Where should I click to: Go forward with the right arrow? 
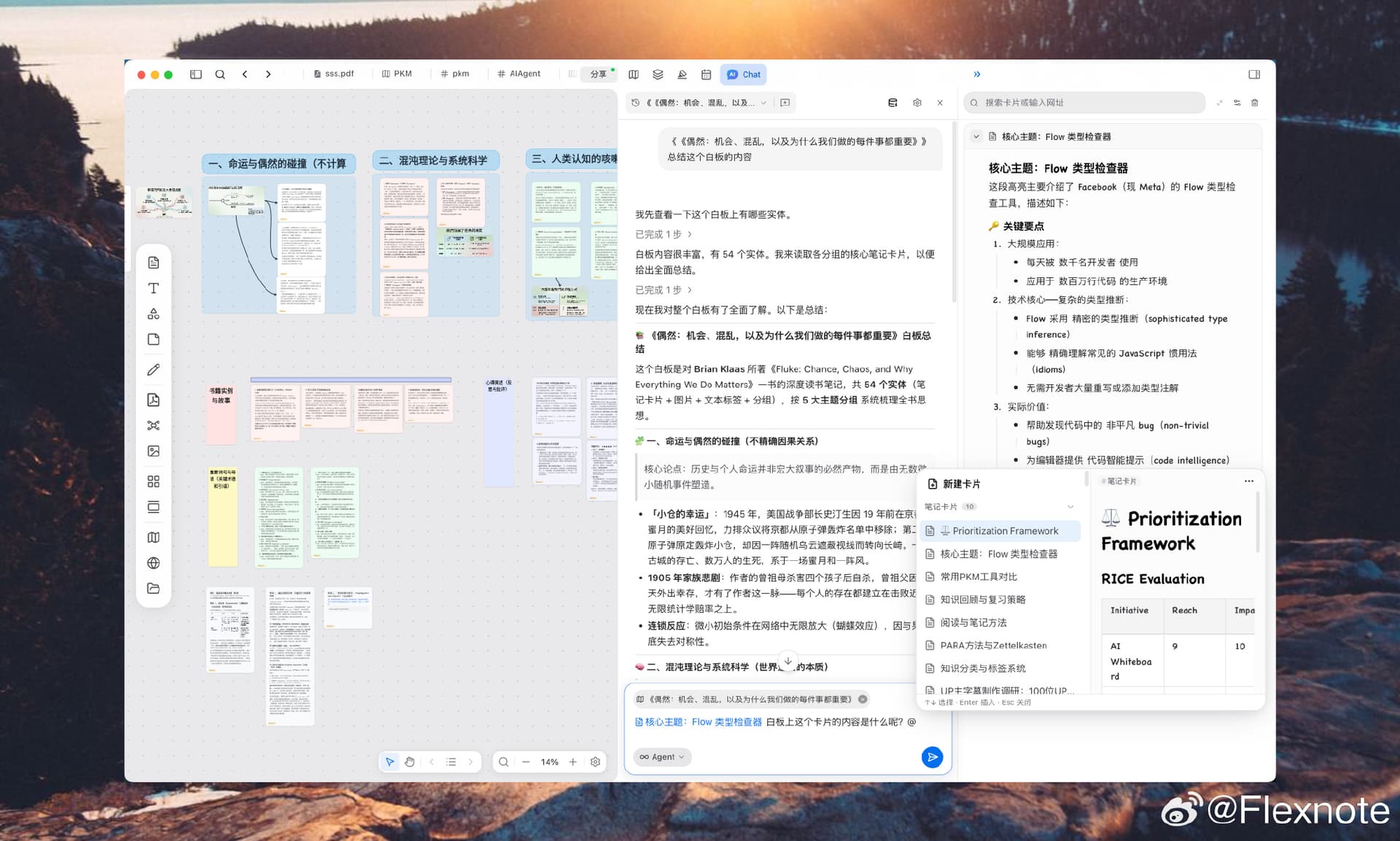[x=268, y=74]
